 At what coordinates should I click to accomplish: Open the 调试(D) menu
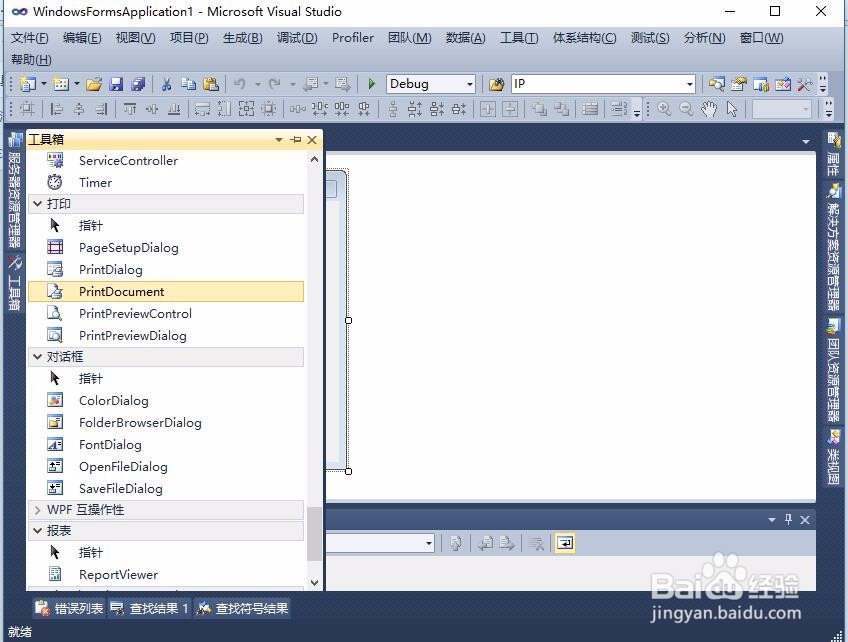point(297,38)
